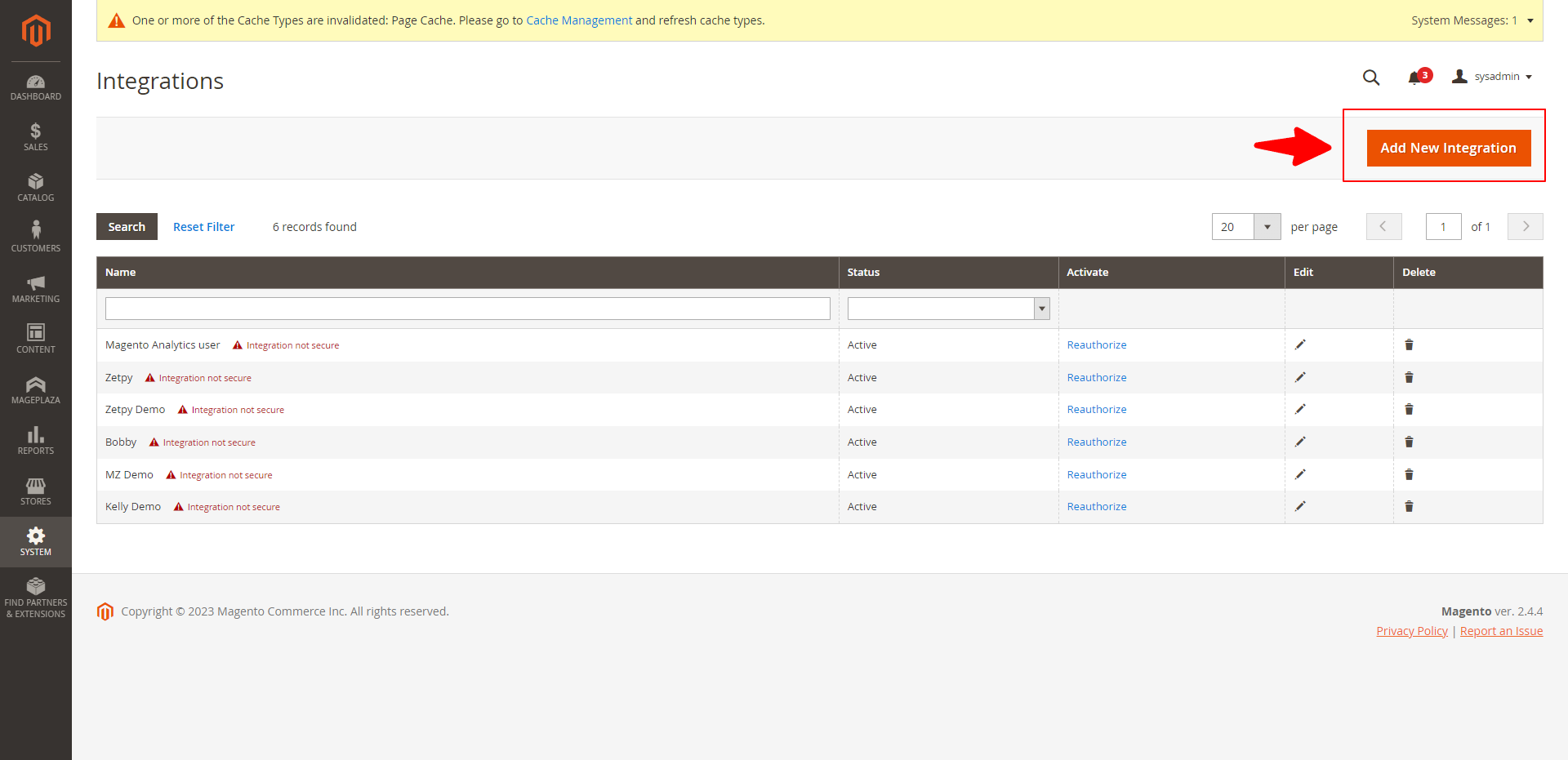
Task: Delete the MZ Demo integration
Action: point(1409,474)
